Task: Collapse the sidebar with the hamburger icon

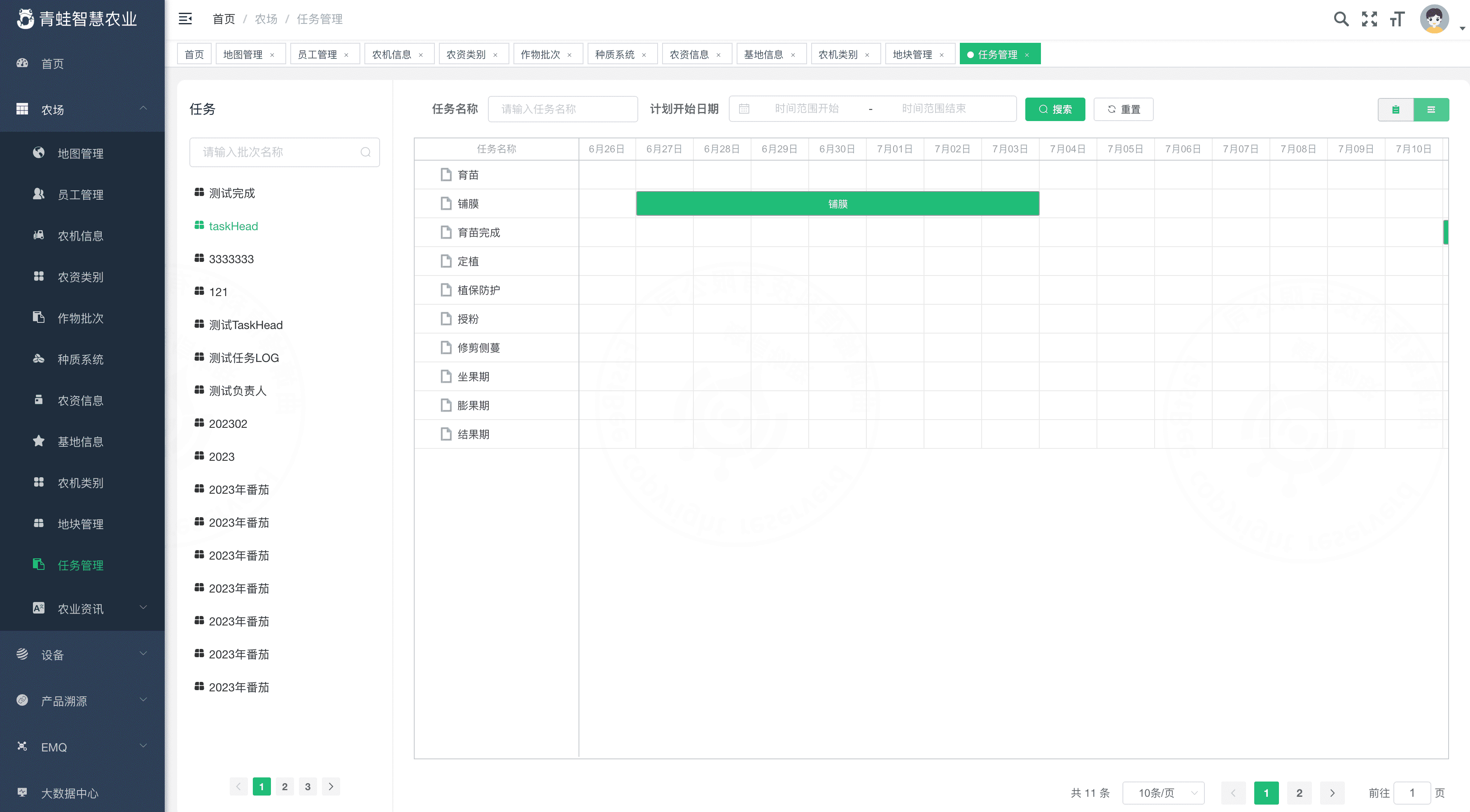Action: [x=185, y=19]
